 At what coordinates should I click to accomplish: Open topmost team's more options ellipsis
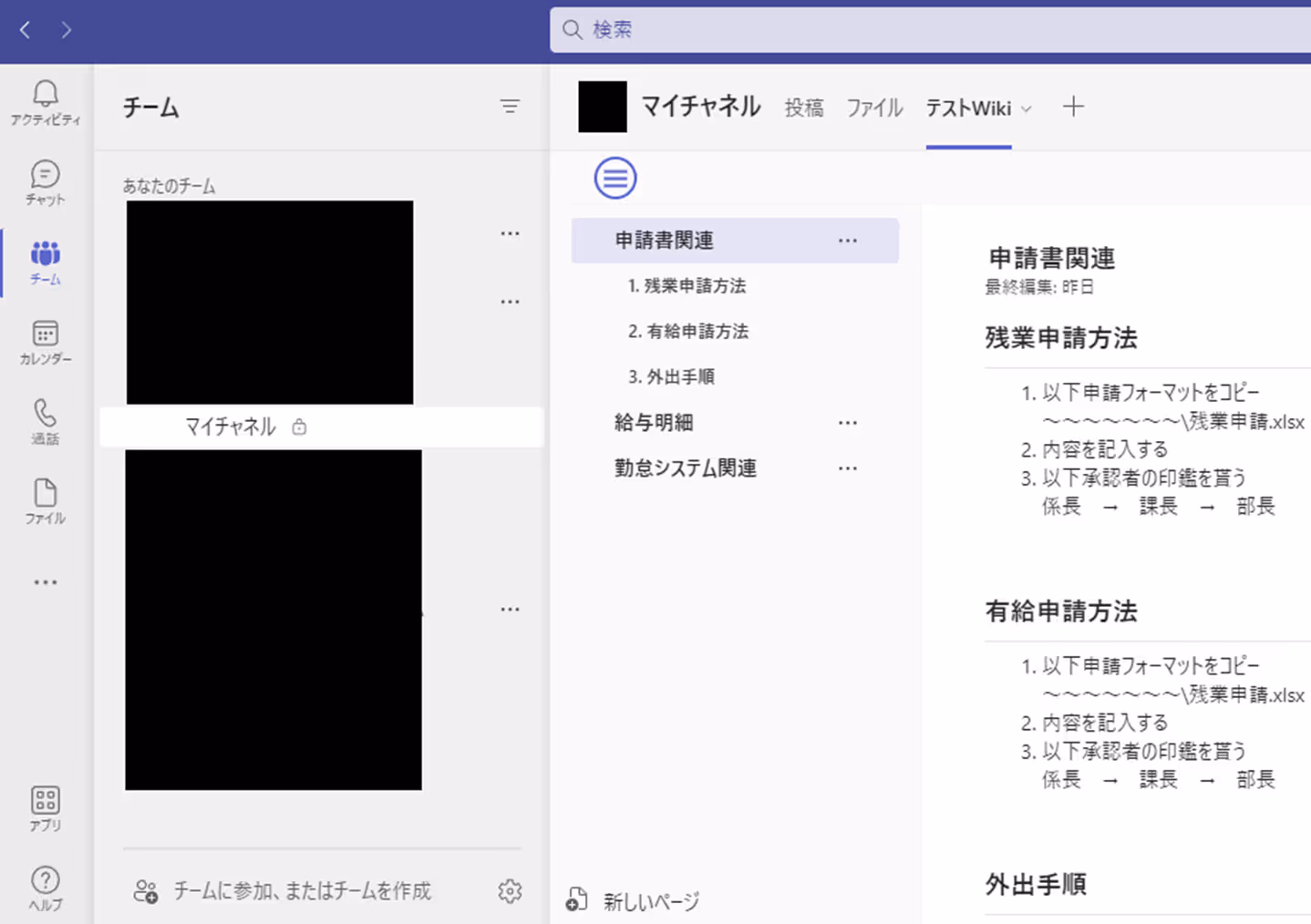(x=510, y=234)
